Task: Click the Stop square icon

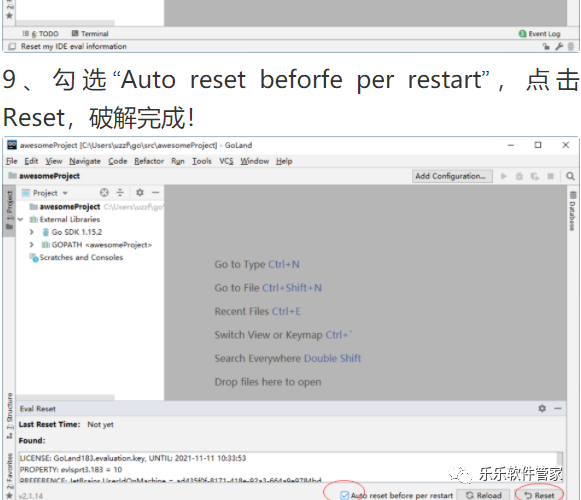Action: pyautogui.click(x=551, y=176)
